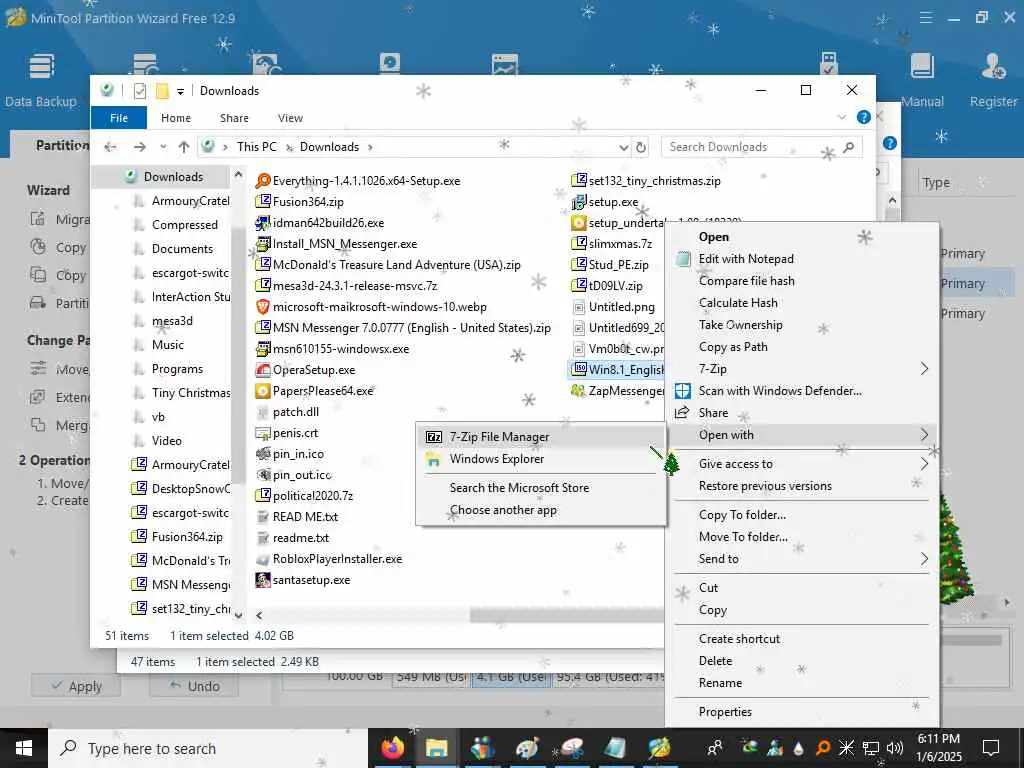
Task: Open the address bar history dropdown
Action: coord(624,148)
